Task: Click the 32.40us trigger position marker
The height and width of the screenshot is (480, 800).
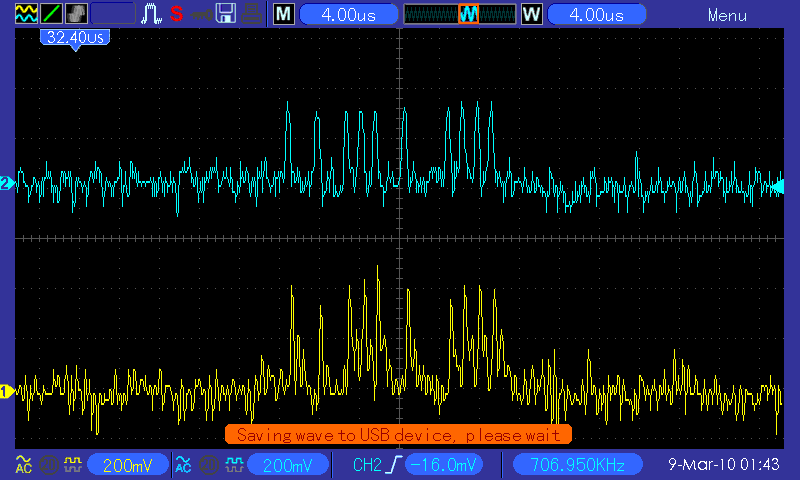Action: pos(75,39)
